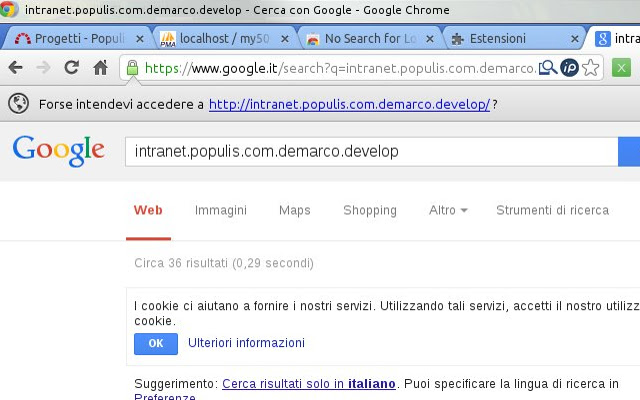Image resolution: width=640 pixels, height=400 pixels.
Task: Click the magnifier search engine icon in omnibox
Action: [x=548, y=68]
